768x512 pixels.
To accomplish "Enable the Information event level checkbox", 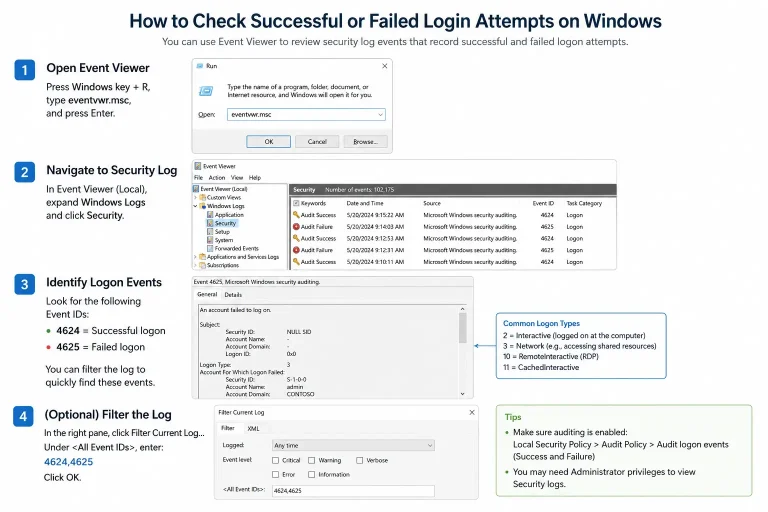I will (x=312, y=475).
